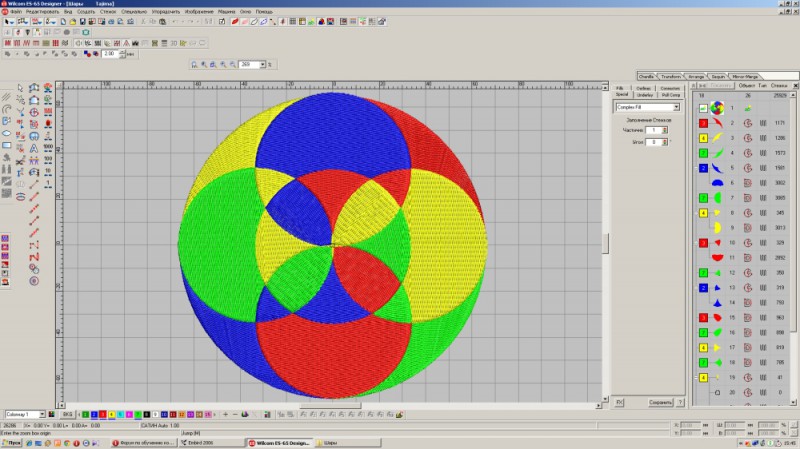The image size is (800, 449).
Task: Click the red TrueView leaf icon
Action: tap(235, 21)
